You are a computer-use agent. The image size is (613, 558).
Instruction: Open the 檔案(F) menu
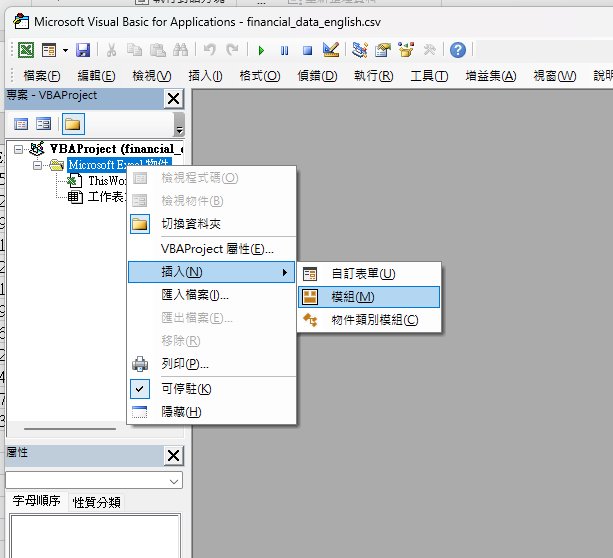[42, 75]
